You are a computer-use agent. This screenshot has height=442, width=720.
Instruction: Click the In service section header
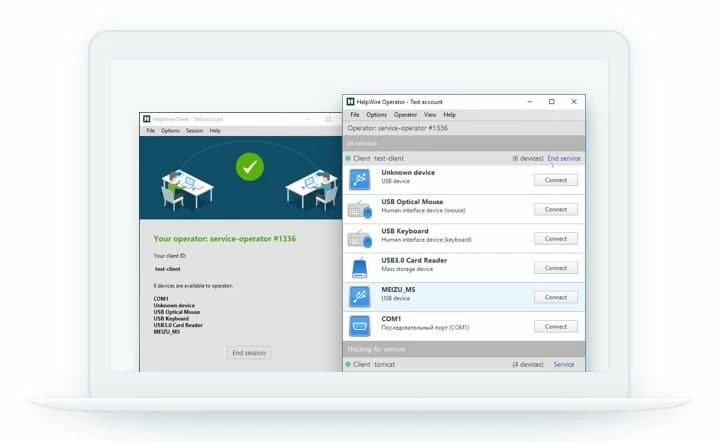tap(464, 144)
